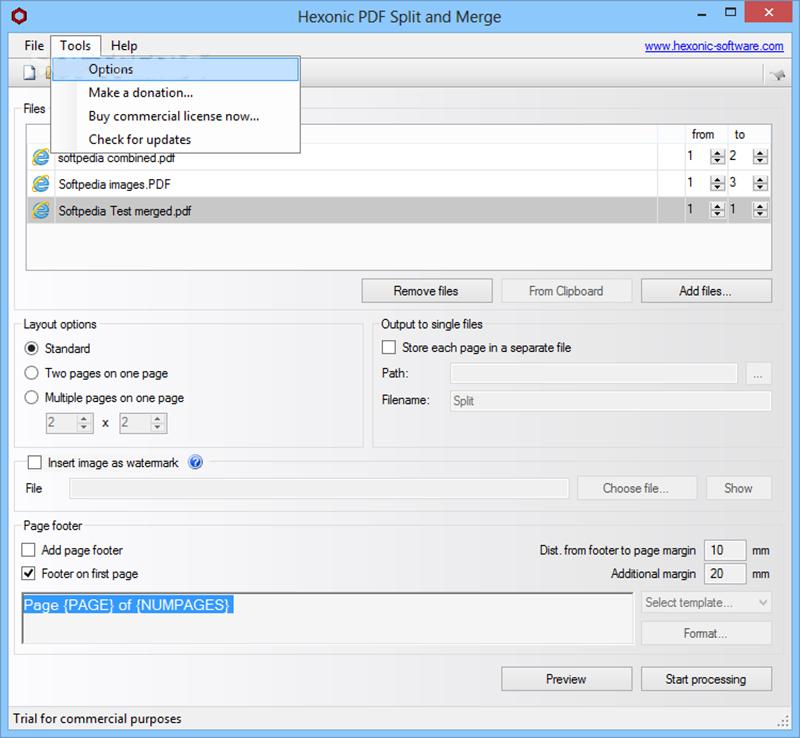Choose Options from the Tools menu

tap(110, 69)
